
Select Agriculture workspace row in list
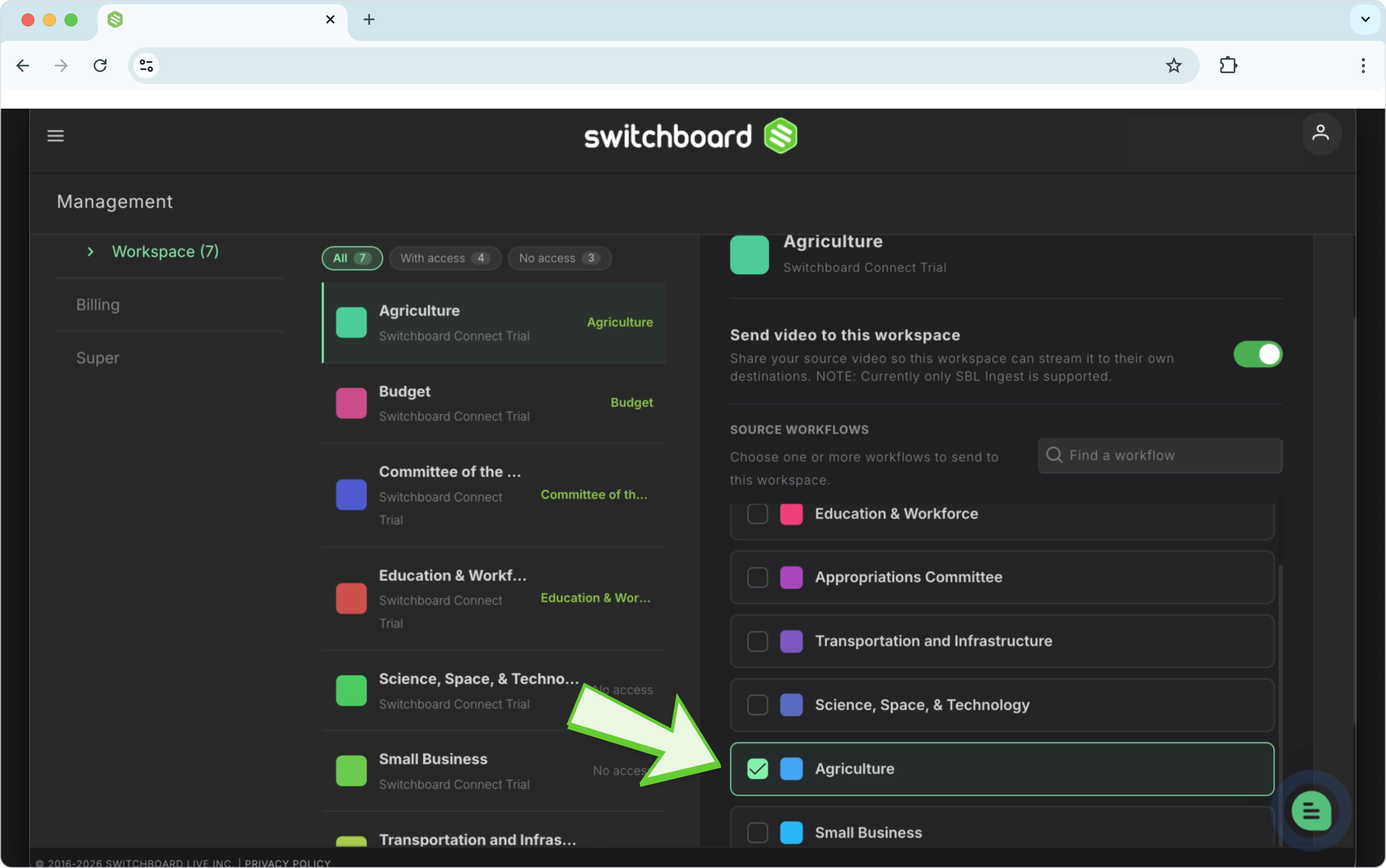click(x=494, y=323)
